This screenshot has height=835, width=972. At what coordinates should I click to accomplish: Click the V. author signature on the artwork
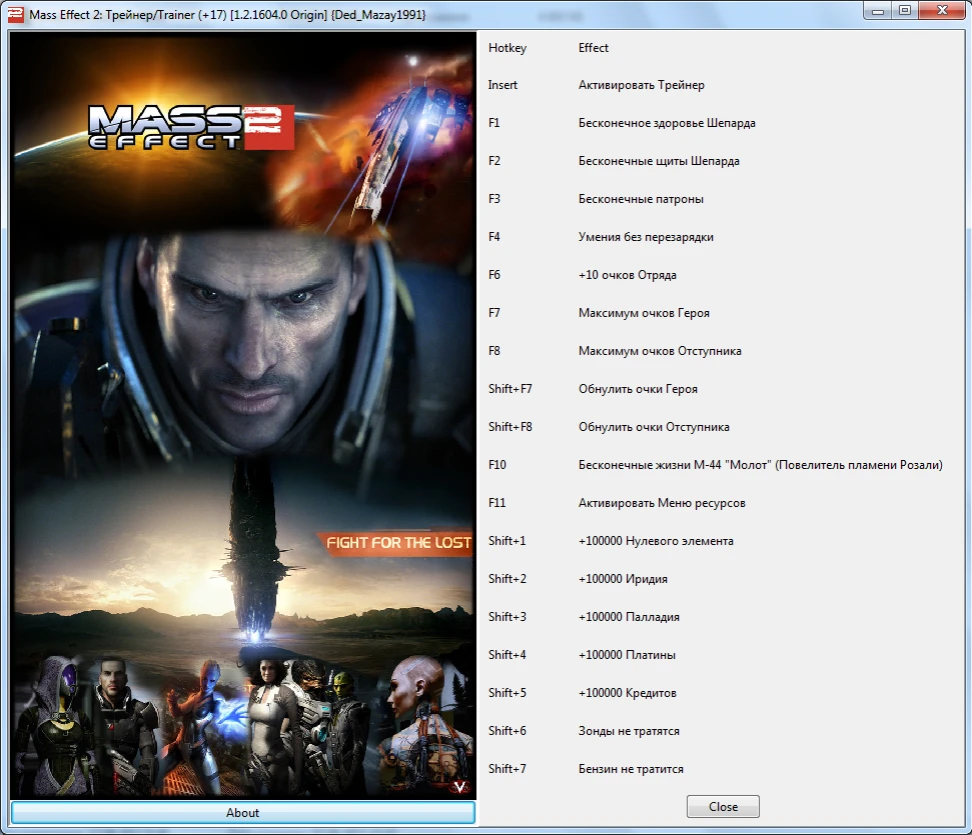tap(458, 786)
